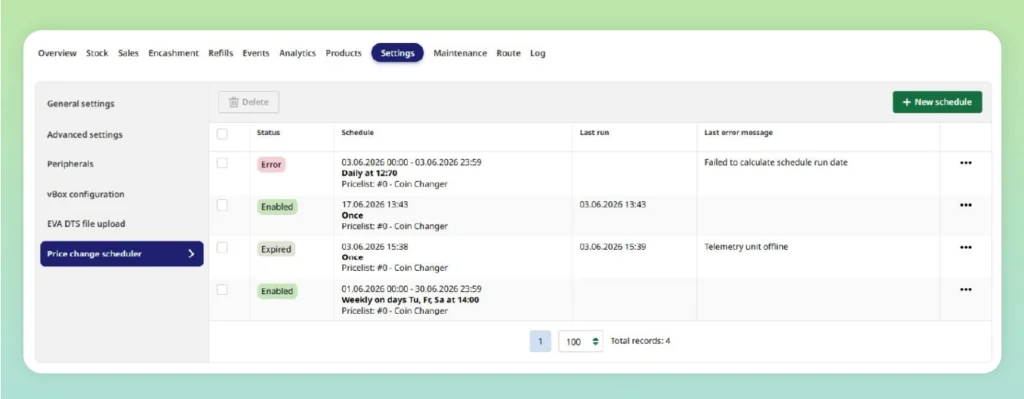Go to page 1 in pagination

540,342
